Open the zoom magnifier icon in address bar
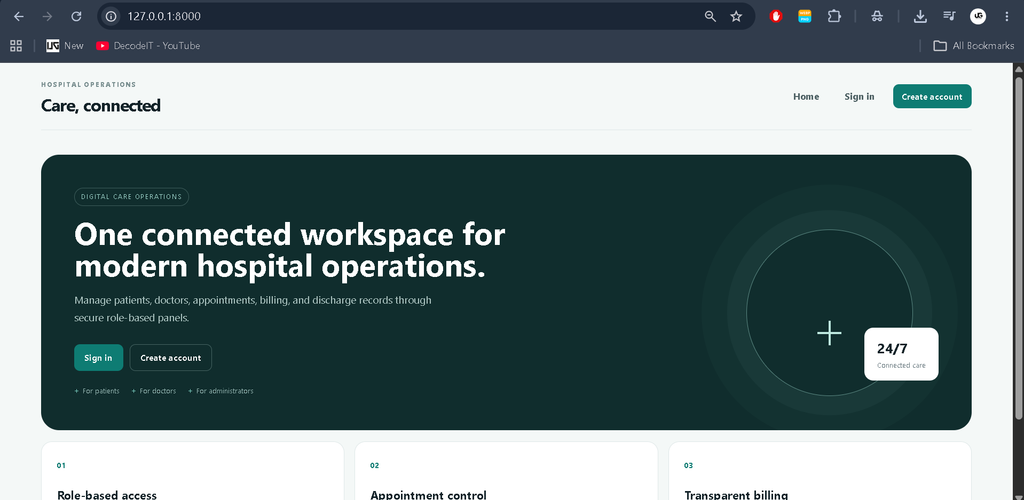This screenshot has width=1024, height=500. click(x=711, y=16)
